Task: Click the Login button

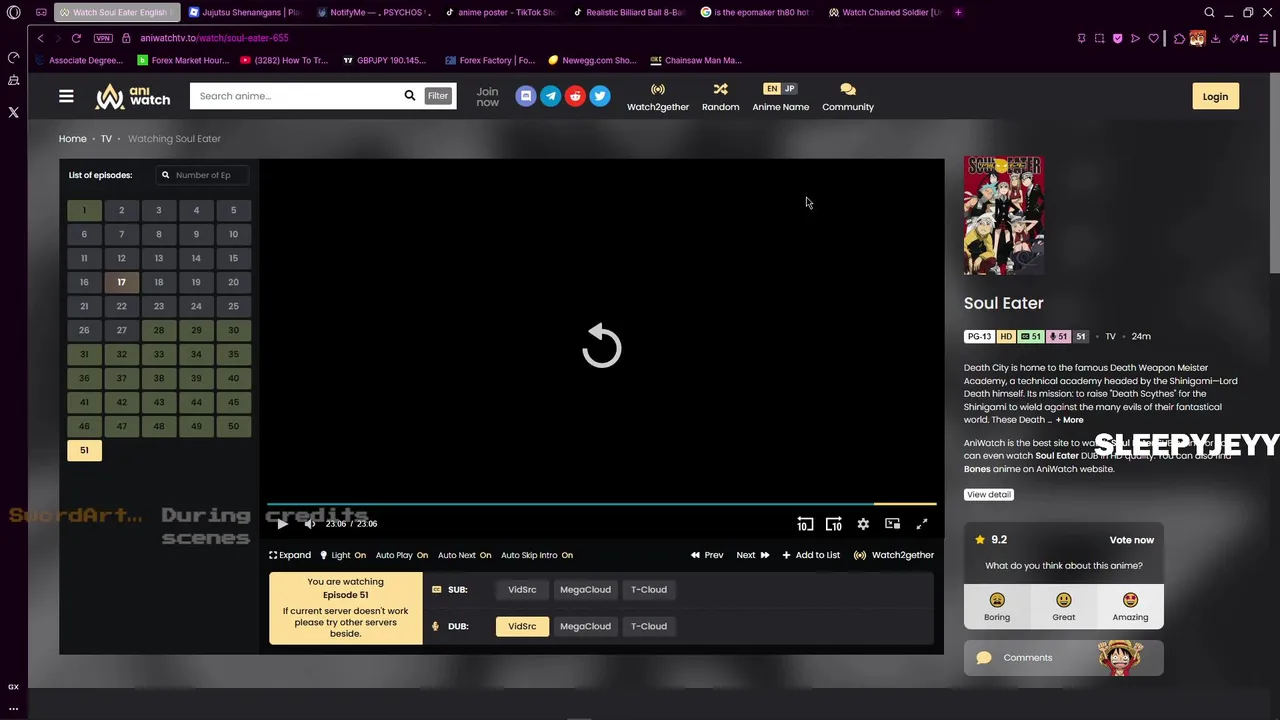Action: click(1215, 96)
